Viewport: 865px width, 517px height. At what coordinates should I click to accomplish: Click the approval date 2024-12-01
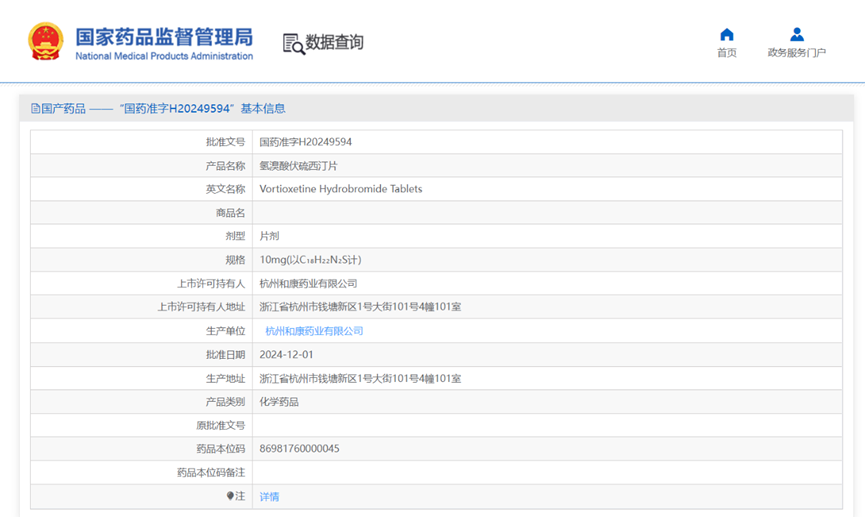click(x=287, y=355)
